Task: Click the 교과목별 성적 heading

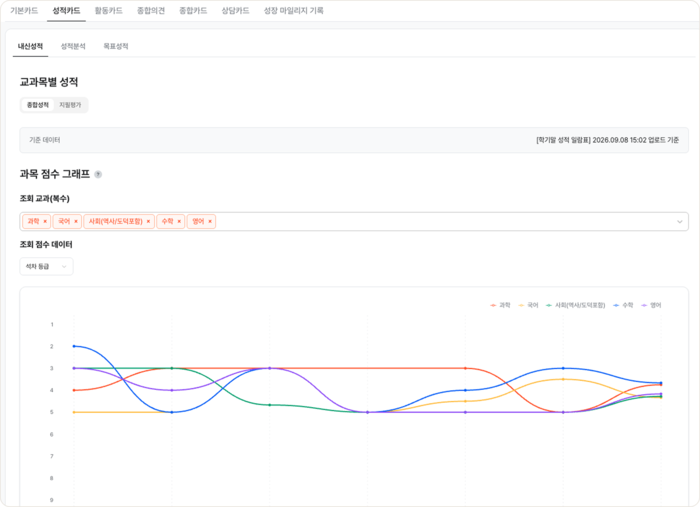Action: (x=49, y=82)
